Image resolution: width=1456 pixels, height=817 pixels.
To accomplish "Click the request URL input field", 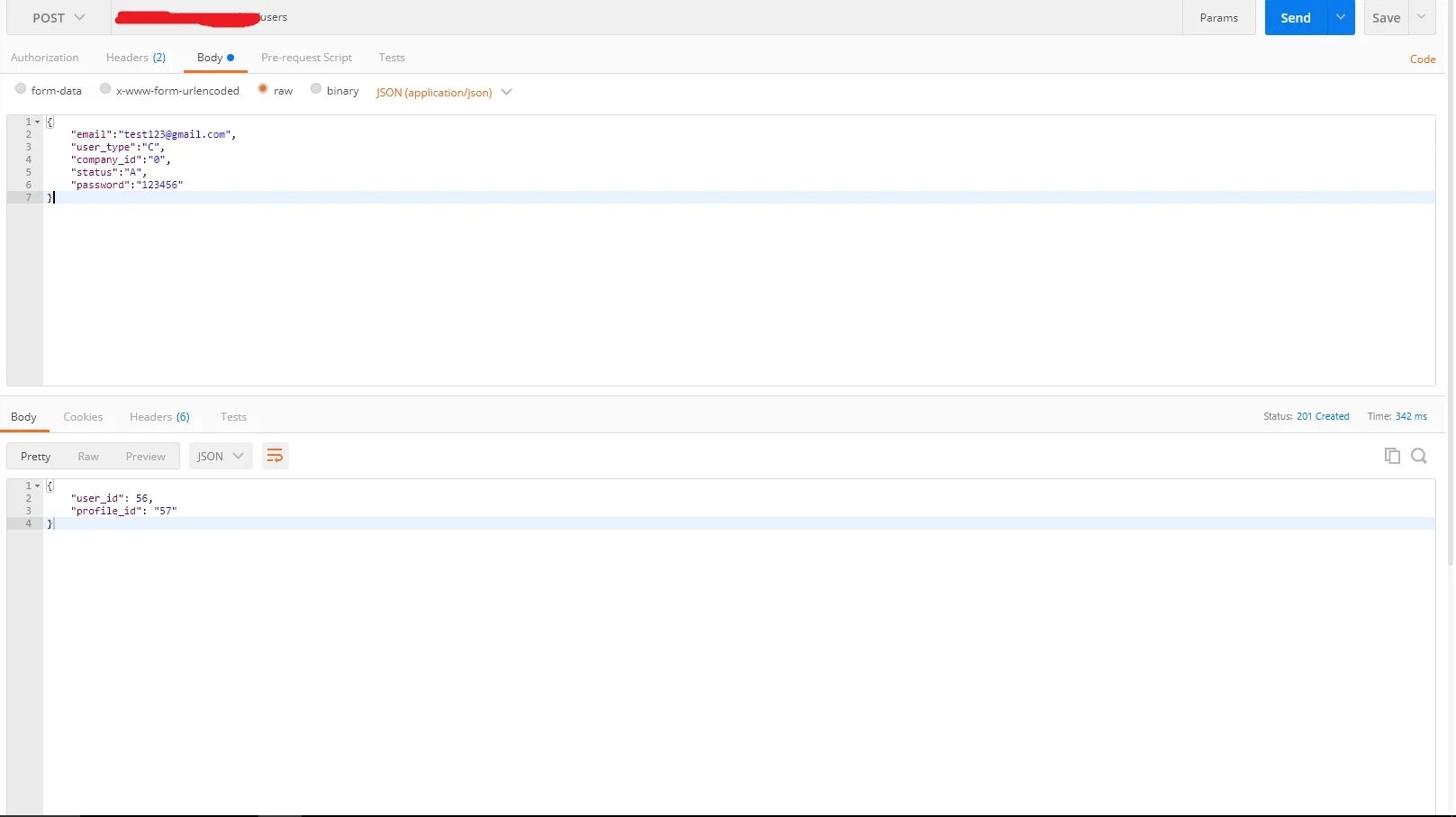I will pyautogui.click(x=647, y=17).
